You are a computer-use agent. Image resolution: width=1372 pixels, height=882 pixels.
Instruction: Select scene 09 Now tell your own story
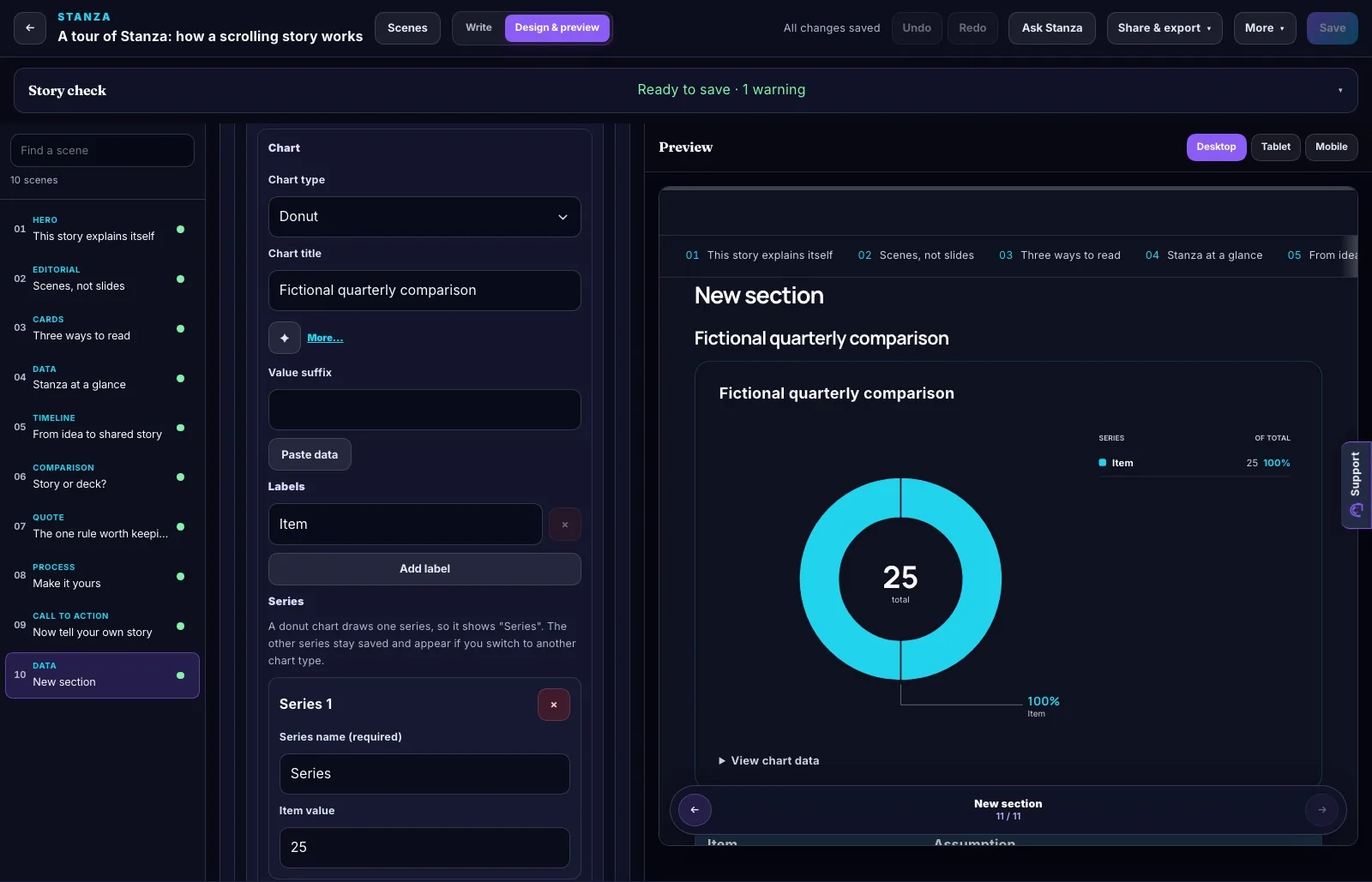click(102, 625)
